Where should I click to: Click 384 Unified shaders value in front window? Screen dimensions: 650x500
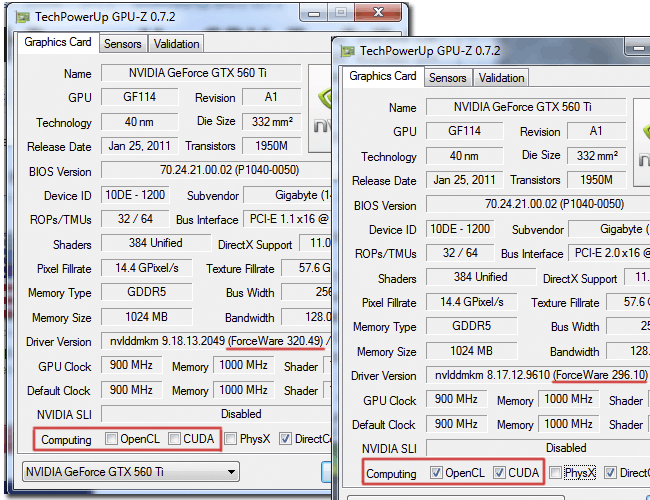coord(480,277)
